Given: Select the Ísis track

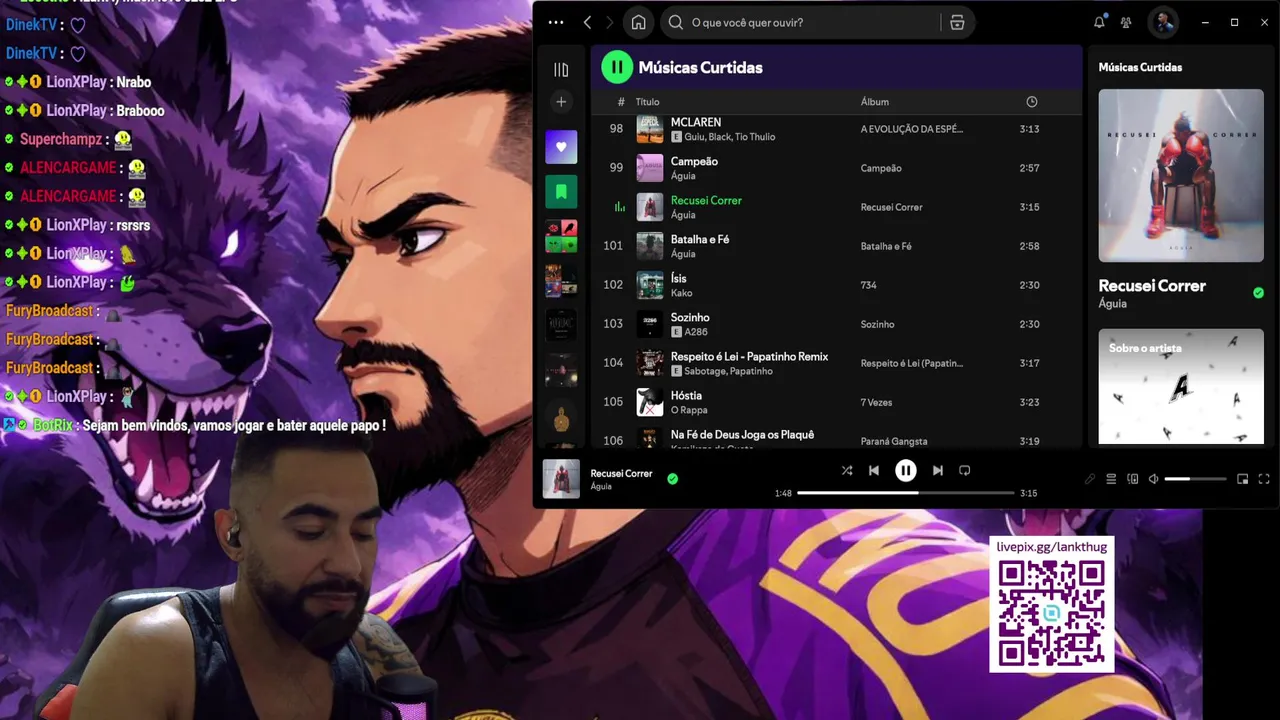Looking at the screenshot, I should (x=836, y=285).
